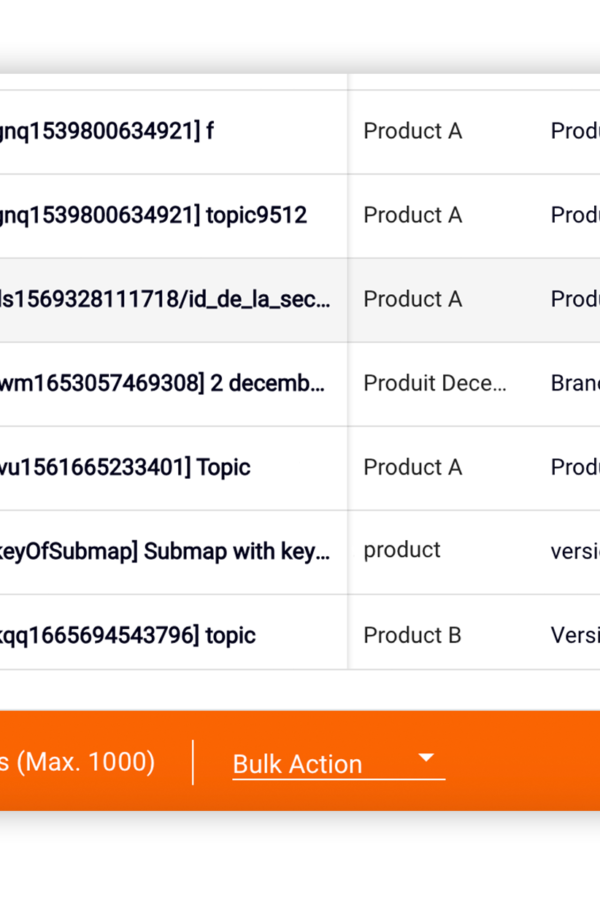Open the Bulk Action dropdown
The image size is (600, 900).
pos(339,764)
